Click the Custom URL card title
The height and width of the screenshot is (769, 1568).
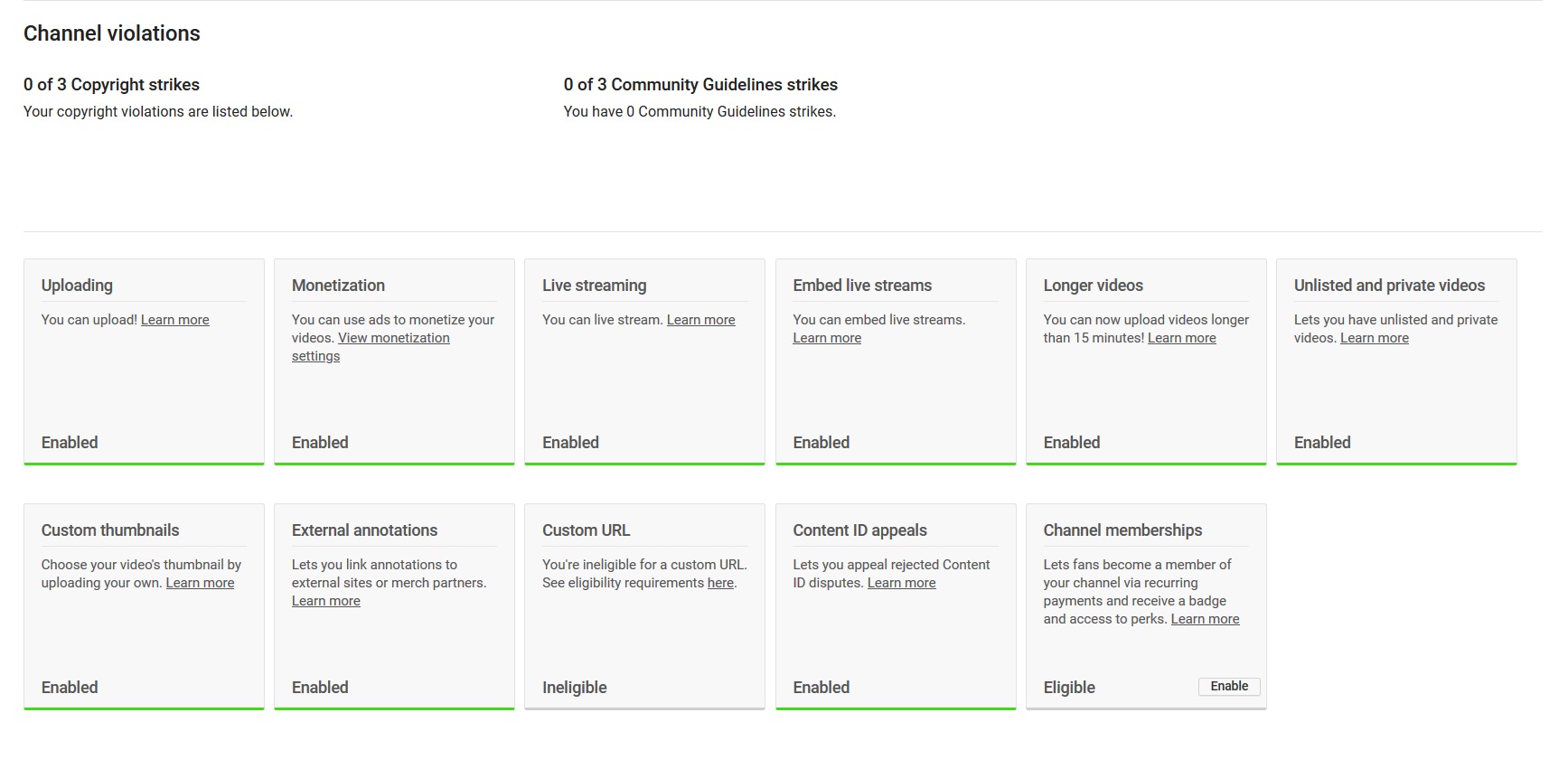[586, 530]
